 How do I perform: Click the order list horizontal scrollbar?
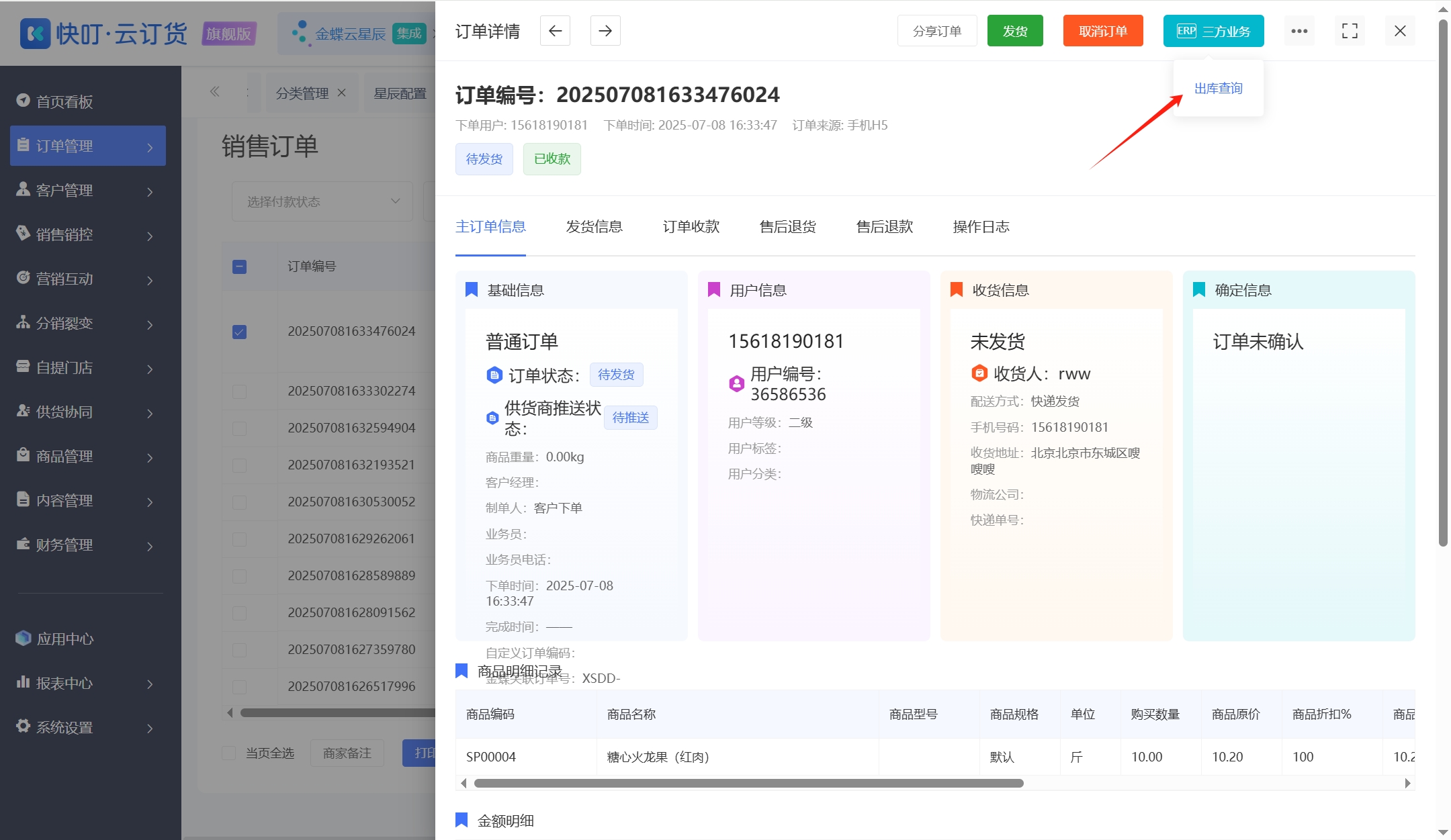[x=338, y=712]
